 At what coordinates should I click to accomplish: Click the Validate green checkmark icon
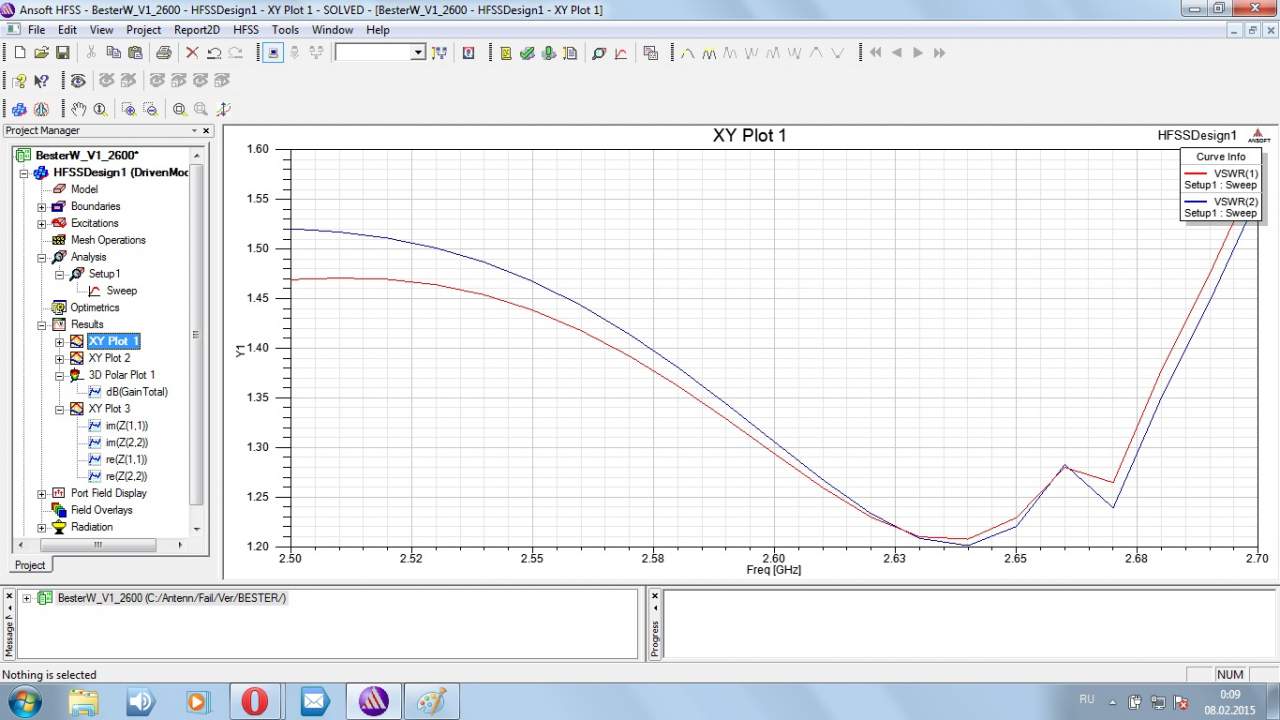[x=527, y=53]
